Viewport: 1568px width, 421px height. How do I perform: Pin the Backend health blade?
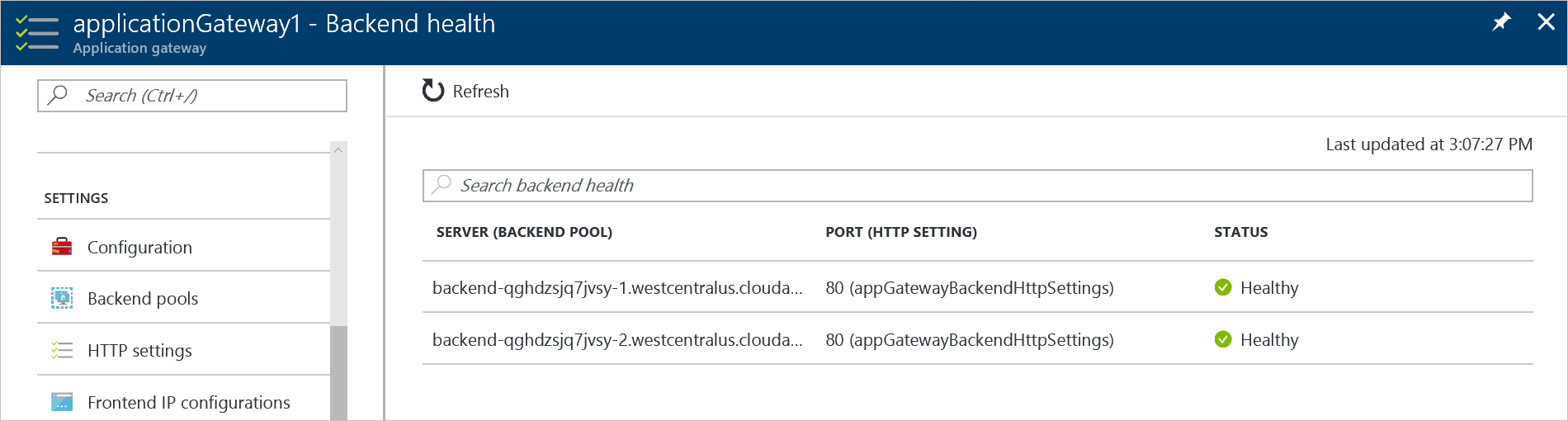pos(1501,22)
